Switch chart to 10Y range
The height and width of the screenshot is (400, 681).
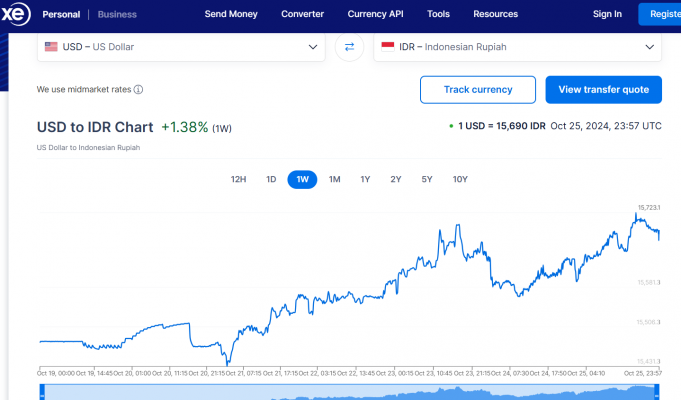(460, 179)
